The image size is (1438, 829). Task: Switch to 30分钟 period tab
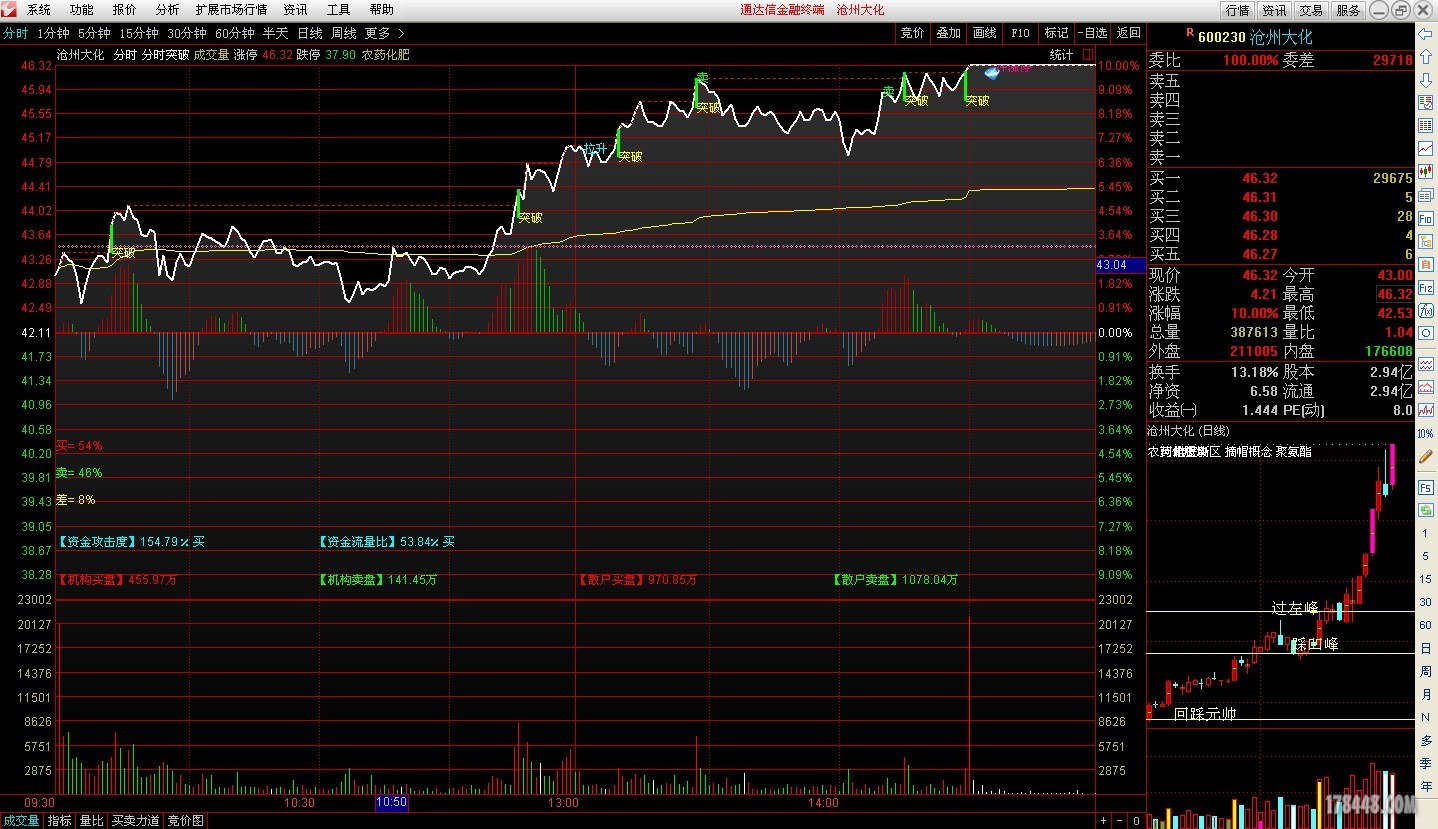[187, 33]
